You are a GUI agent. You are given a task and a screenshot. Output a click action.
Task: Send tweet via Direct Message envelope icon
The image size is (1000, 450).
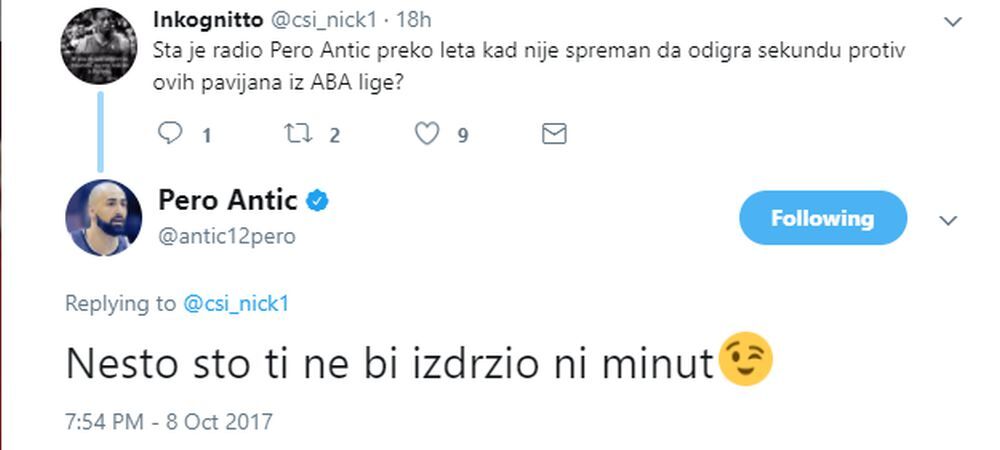click(x=554, y=133)
